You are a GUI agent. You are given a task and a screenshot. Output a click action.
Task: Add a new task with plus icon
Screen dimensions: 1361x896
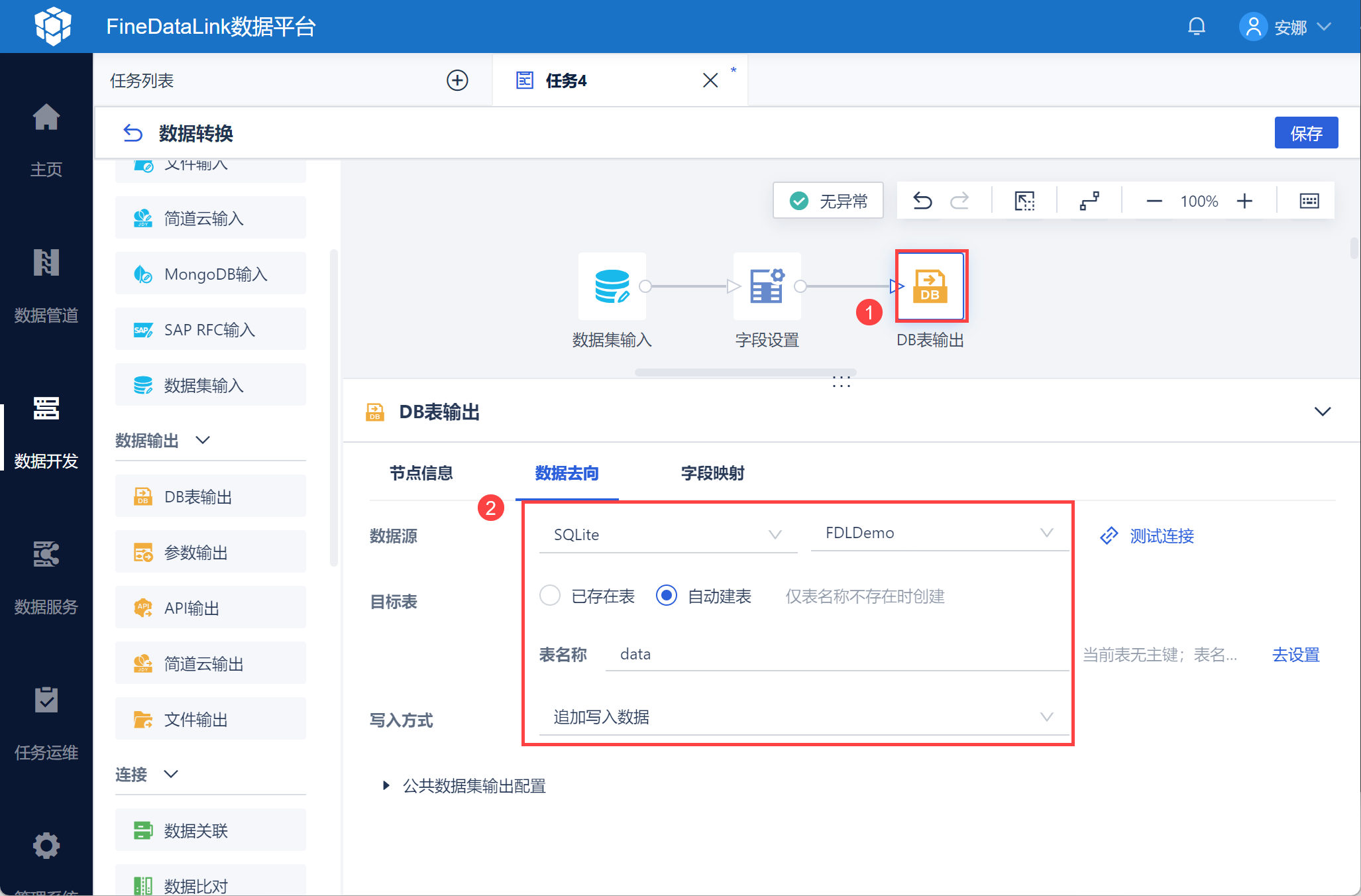point(457,80)
